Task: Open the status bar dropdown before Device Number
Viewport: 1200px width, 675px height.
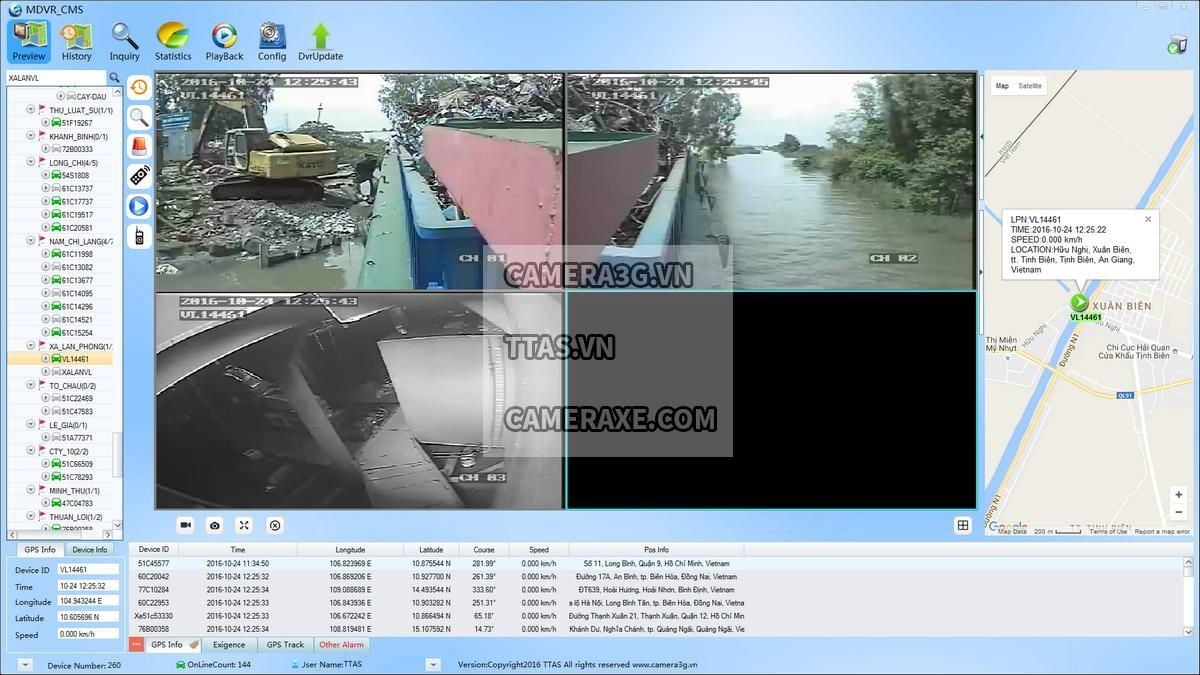Action: click(25, 664)
